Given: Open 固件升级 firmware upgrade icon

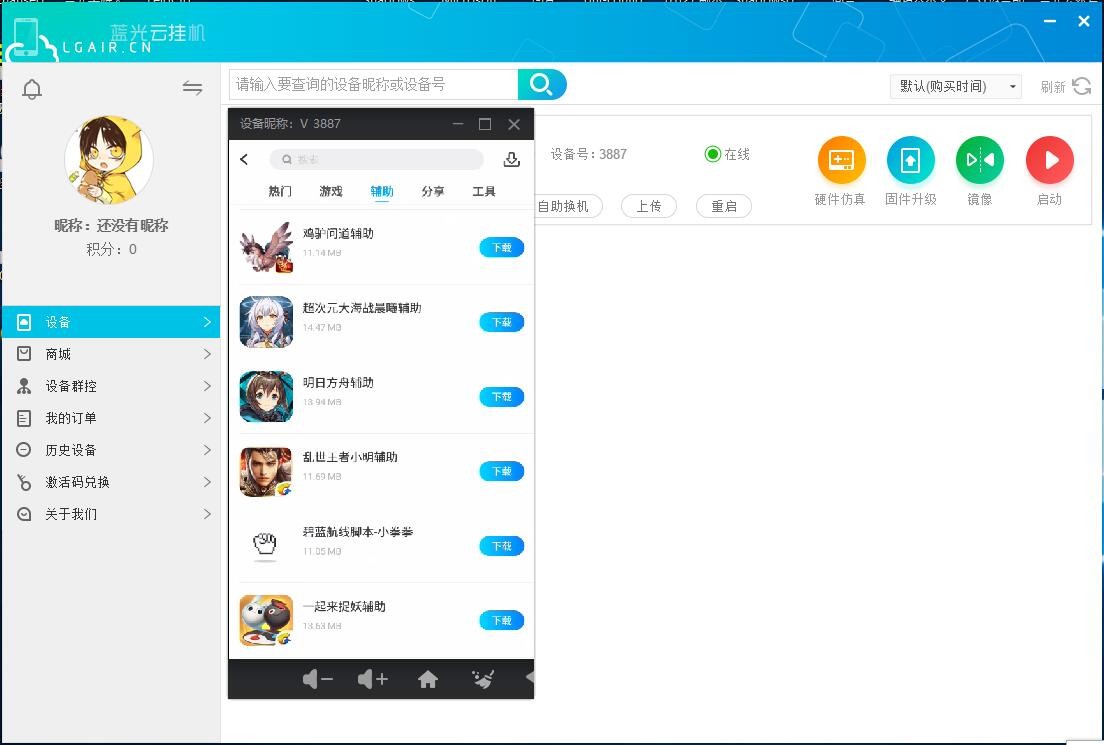Looking at the screenshot, I should pos(910,160).
